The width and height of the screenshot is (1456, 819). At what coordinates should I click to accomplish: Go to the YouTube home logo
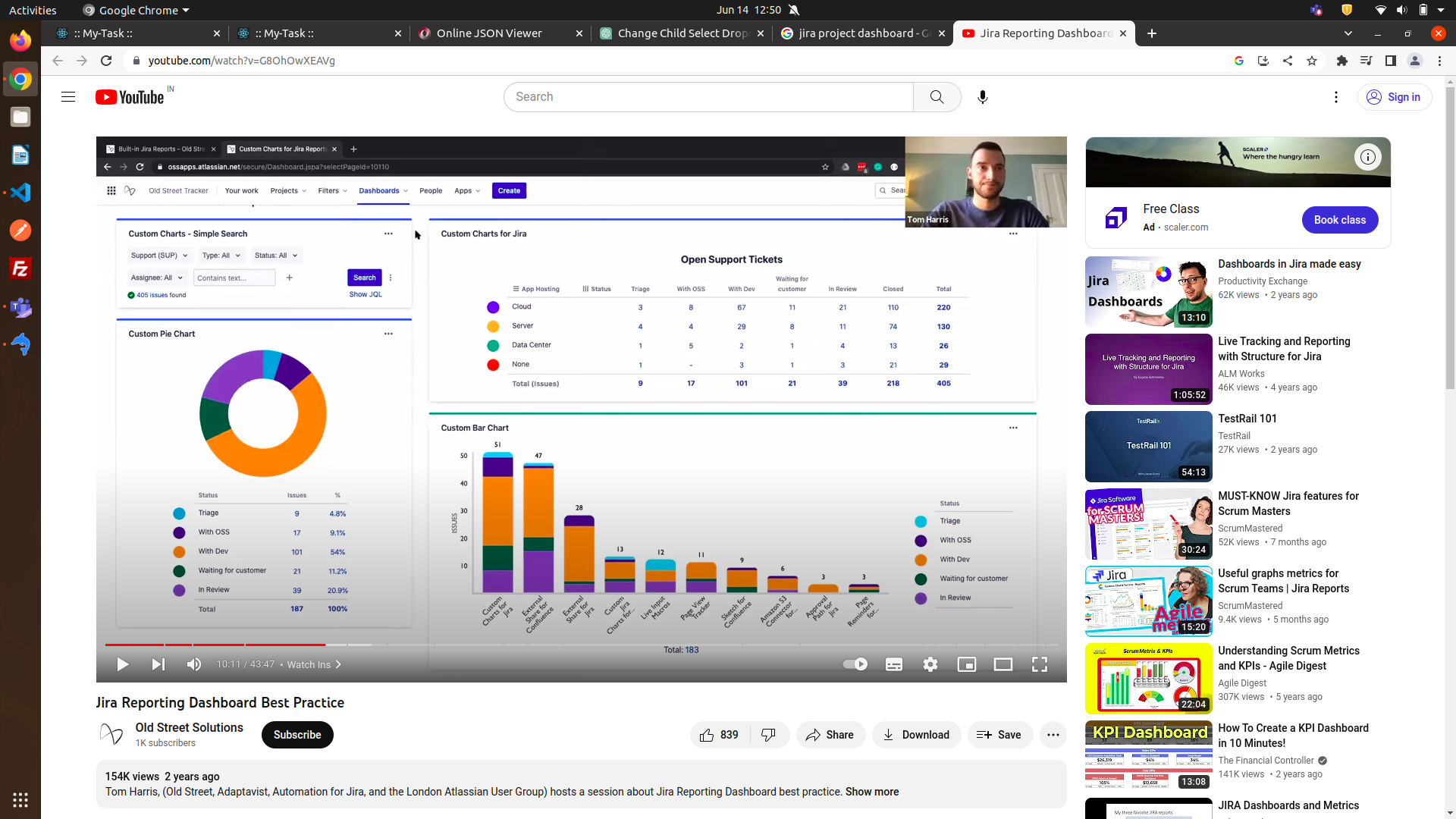point(130,97)
